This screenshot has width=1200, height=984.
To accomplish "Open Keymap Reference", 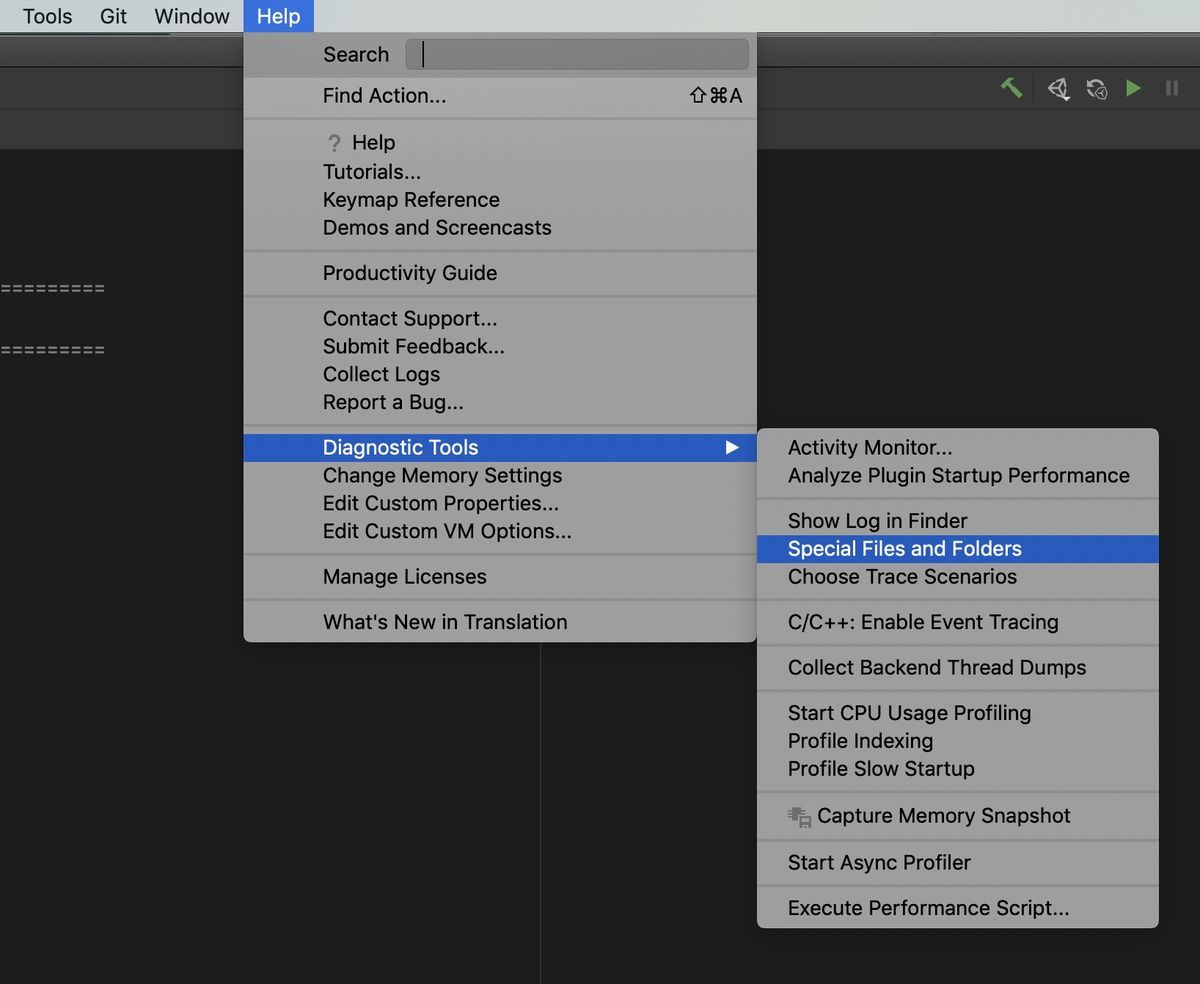I will (x=500, y=200).
